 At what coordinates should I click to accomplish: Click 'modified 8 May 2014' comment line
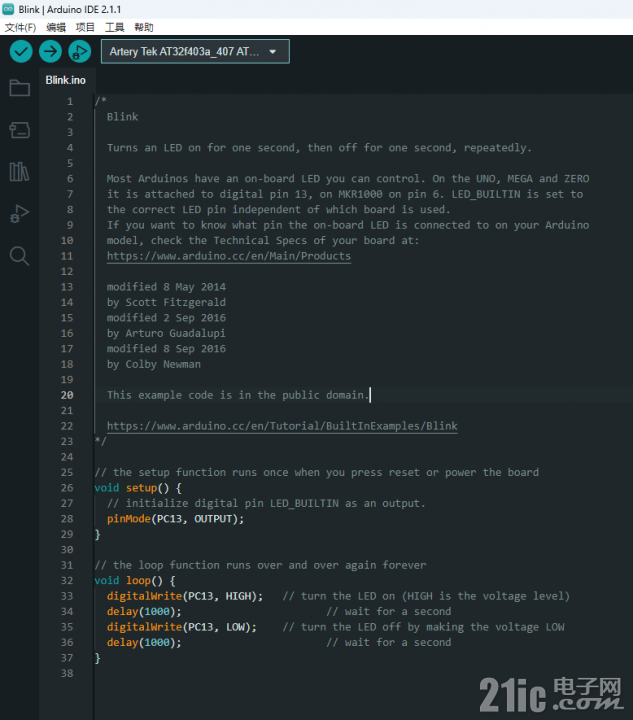pyautogui.click(x=166, y=287)
